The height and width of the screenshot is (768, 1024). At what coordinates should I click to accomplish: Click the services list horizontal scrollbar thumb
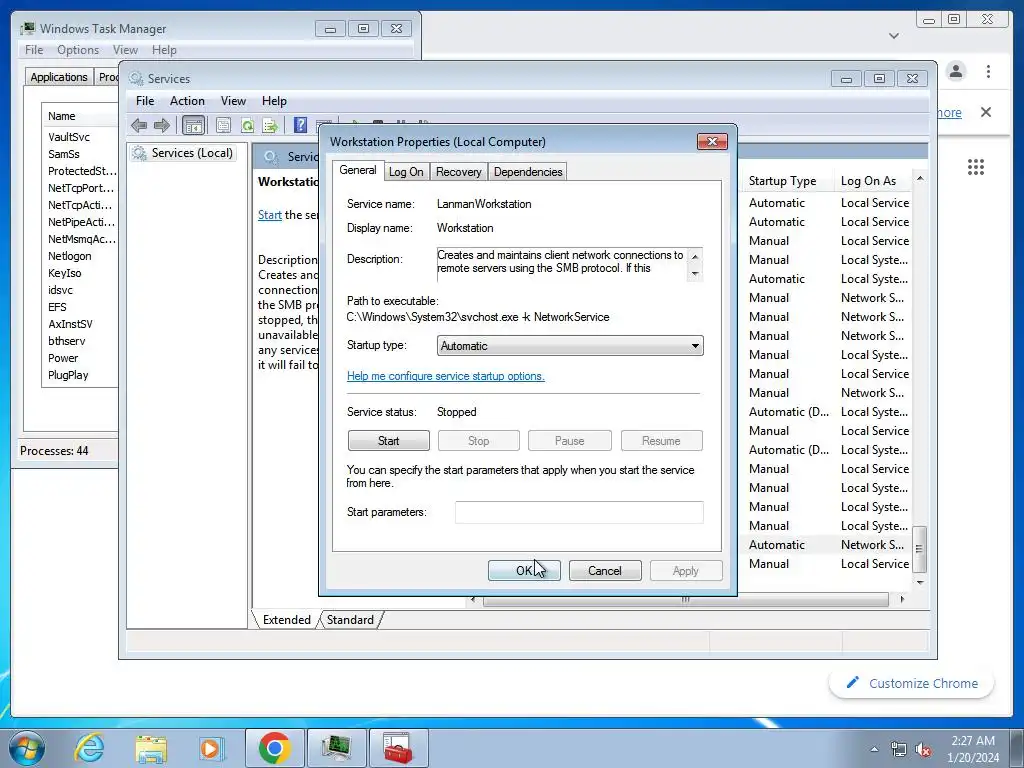click(x=686, y=600)
